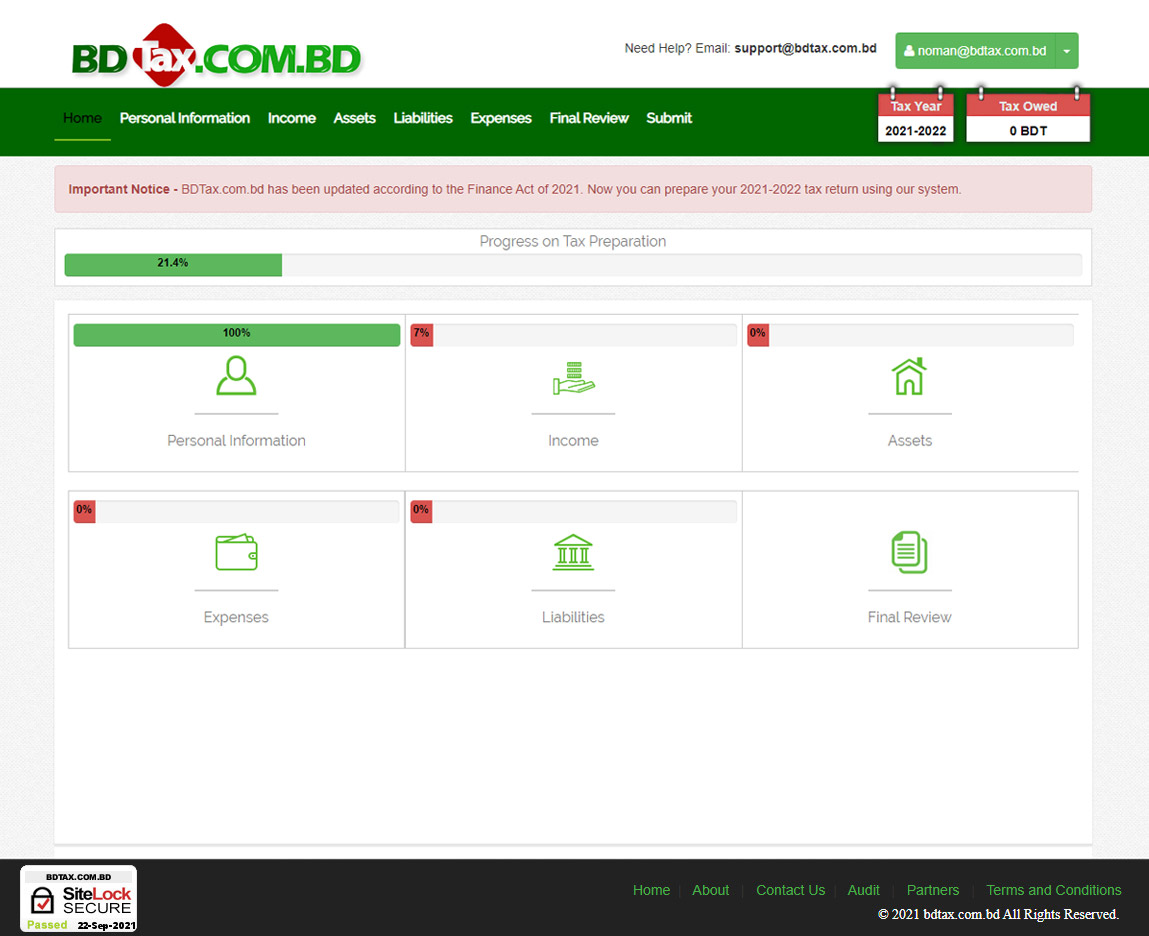Open the Final Review documents icon
The height and width of the screenshot is (936, 1149).
[x=909, y=552]
